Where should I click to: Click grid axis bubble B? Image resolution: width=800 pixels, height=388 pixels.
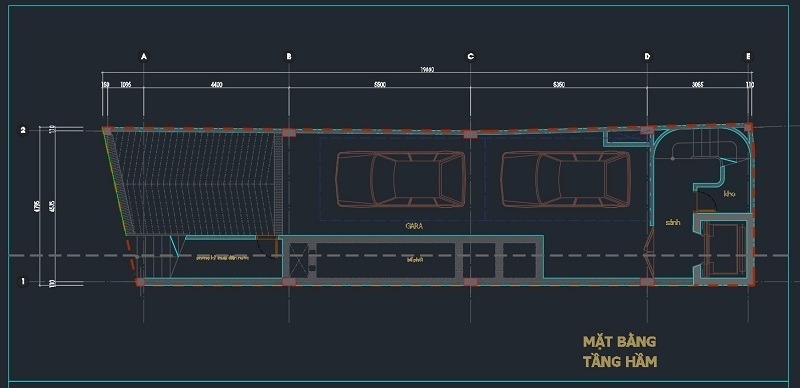(x=289, y=57)
